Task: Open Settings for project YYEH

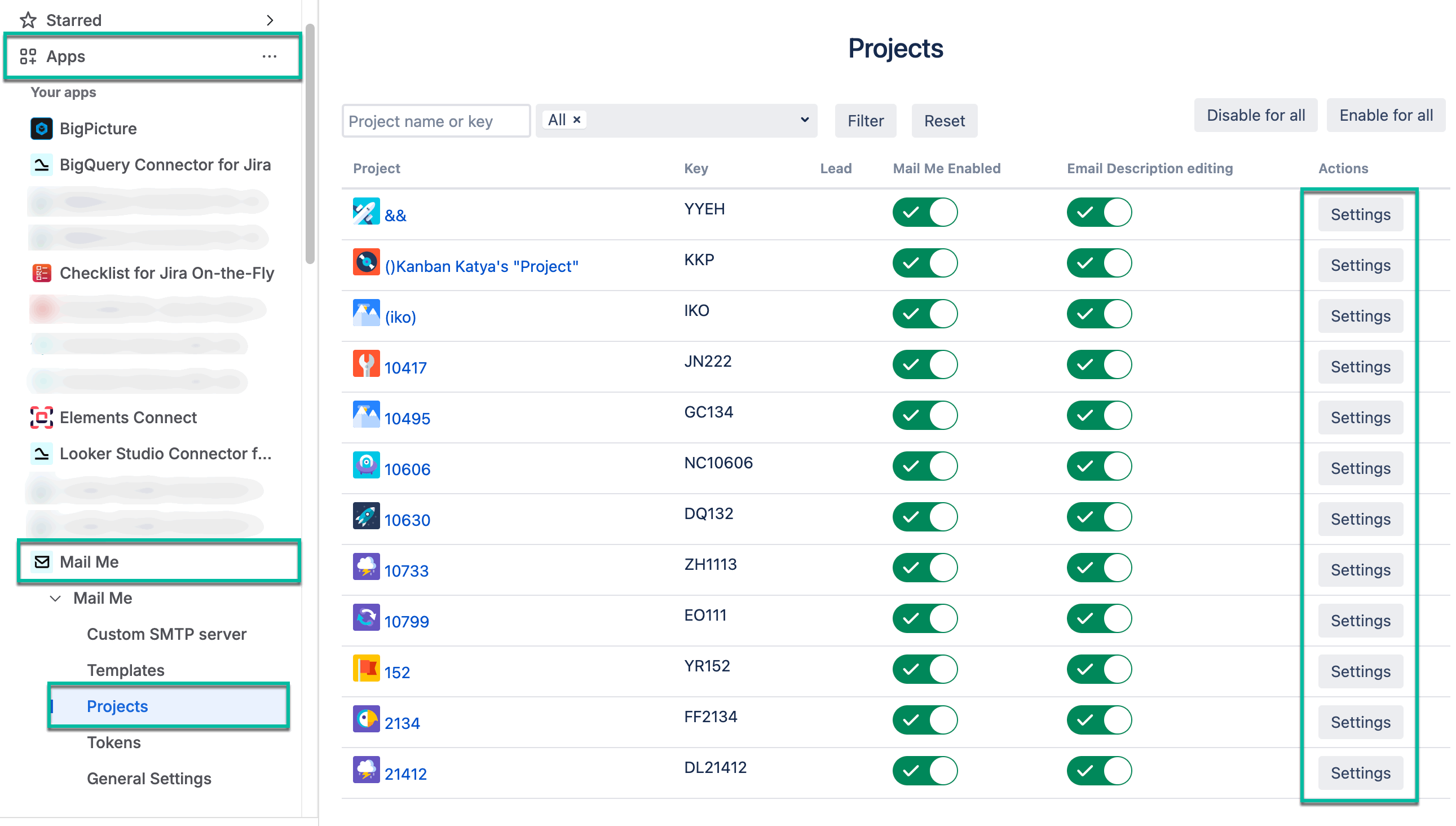Action: click(x=1361, y=214)
